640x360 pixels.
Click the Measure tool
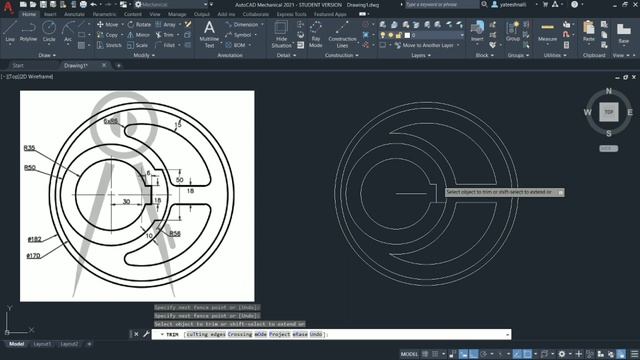[x=547, y=32]
